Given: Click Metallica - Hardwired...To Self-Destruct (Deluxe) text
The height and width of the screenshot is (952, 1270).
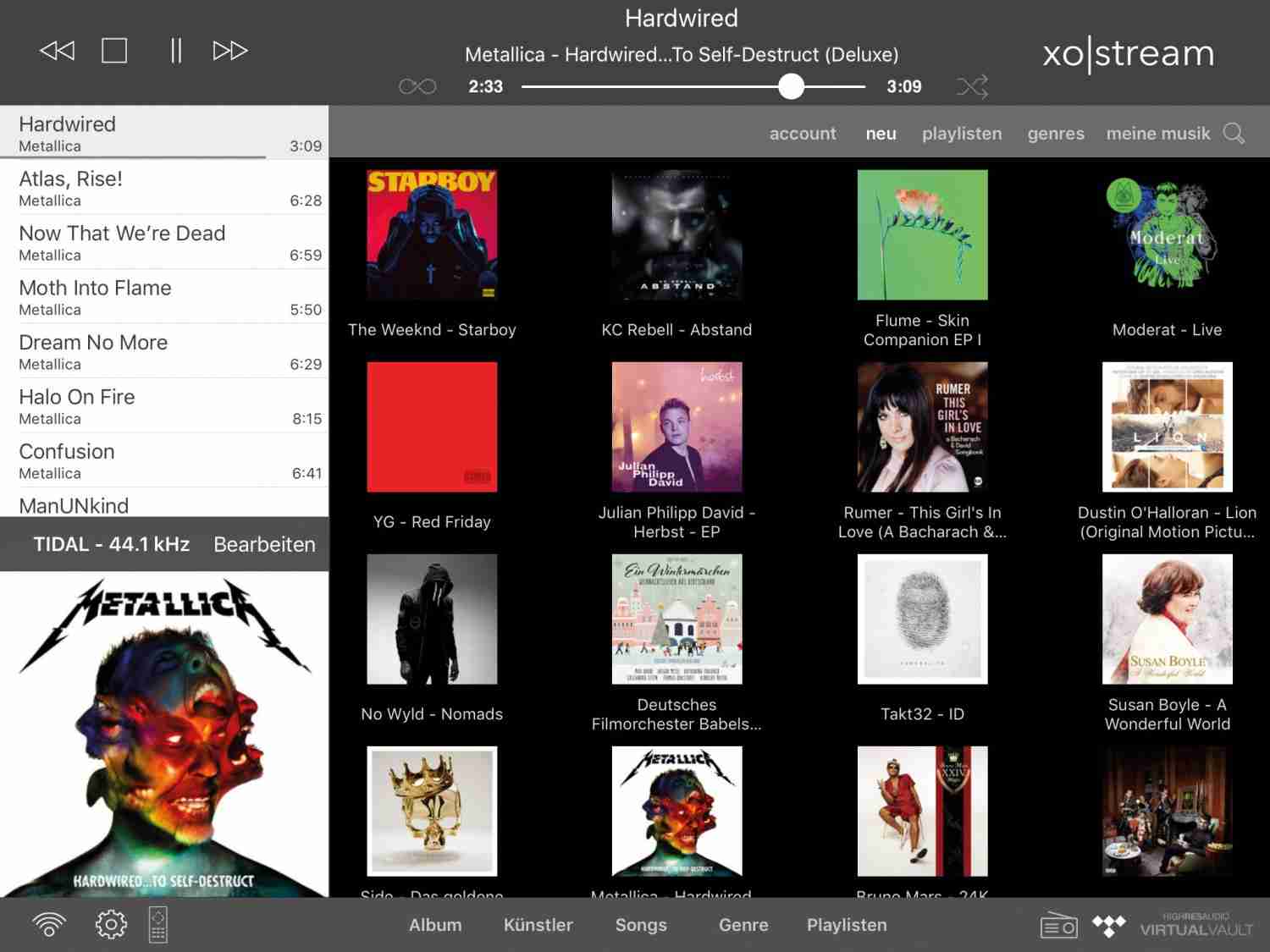Looking at the screenshot, I should click(681, 55).
